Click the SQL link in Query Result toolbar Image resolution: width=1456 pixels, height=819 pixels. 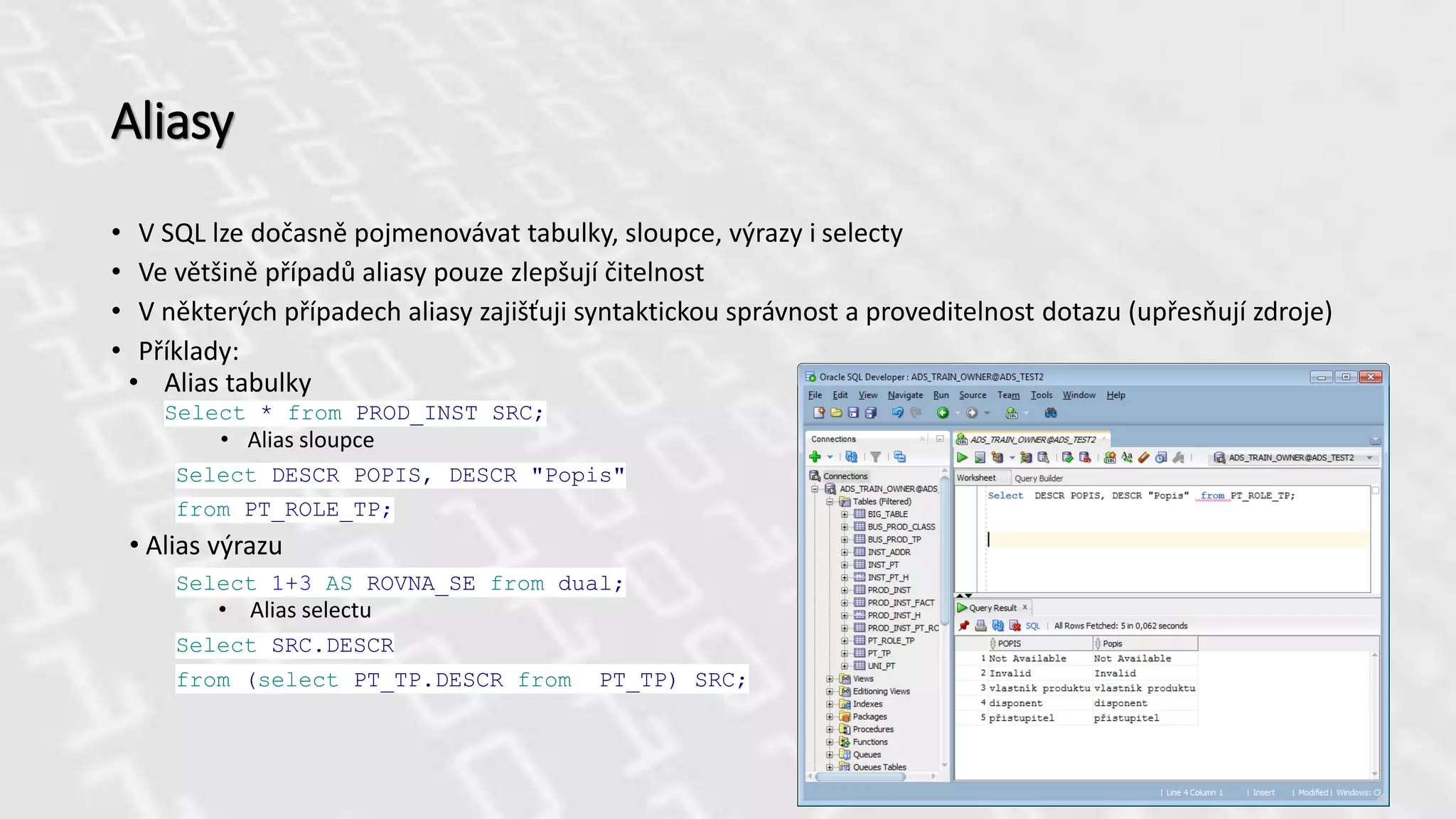[1033, 626]
